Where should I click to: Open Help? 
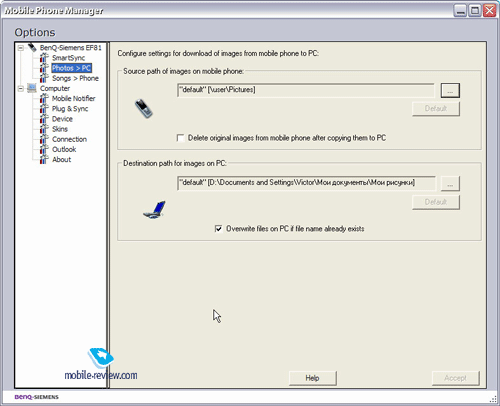point(312,378)
